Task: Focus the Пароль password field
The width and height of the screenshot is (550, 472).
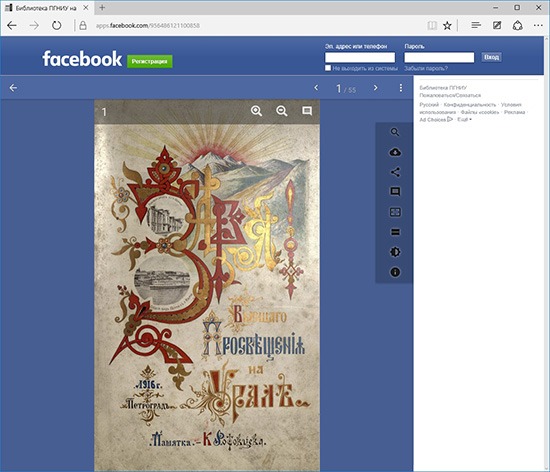Action: 439,57
